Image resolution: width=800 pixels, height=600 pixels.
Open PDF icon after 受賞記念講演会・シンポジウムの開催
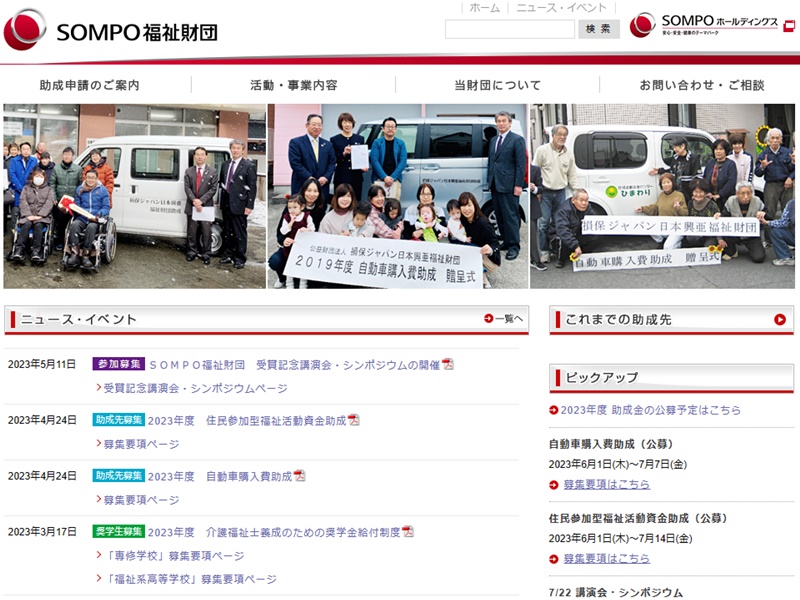click(448, 364)
